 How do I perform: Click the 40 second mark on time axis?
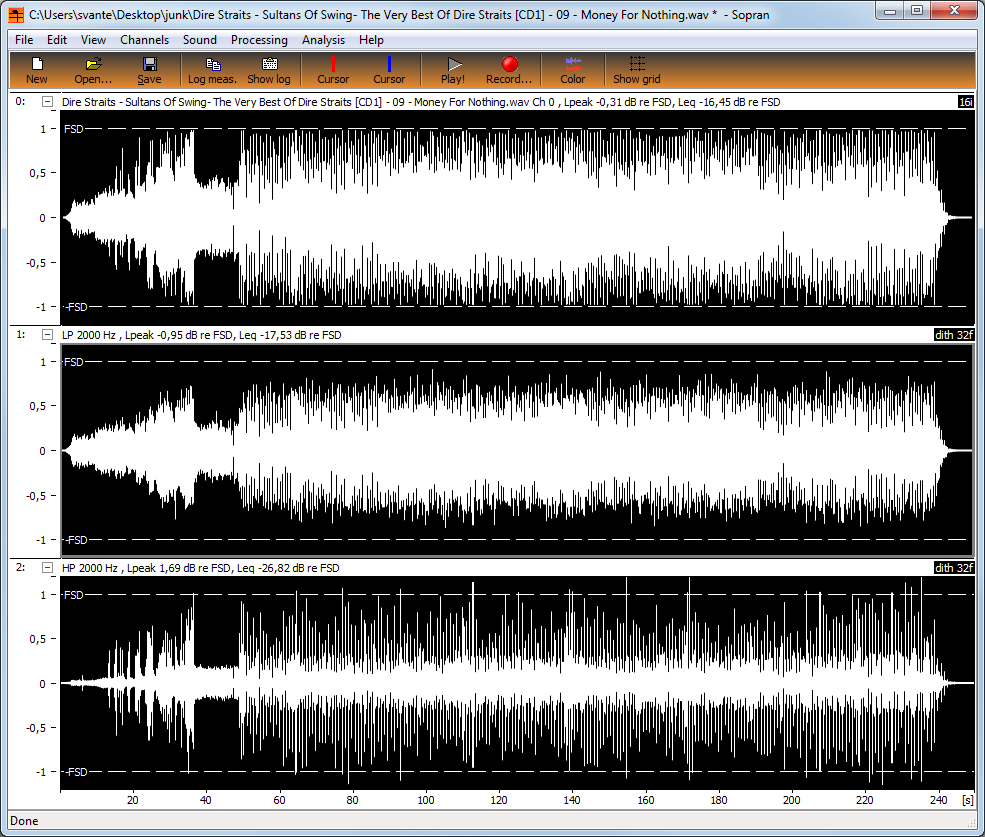click(205, 800)
